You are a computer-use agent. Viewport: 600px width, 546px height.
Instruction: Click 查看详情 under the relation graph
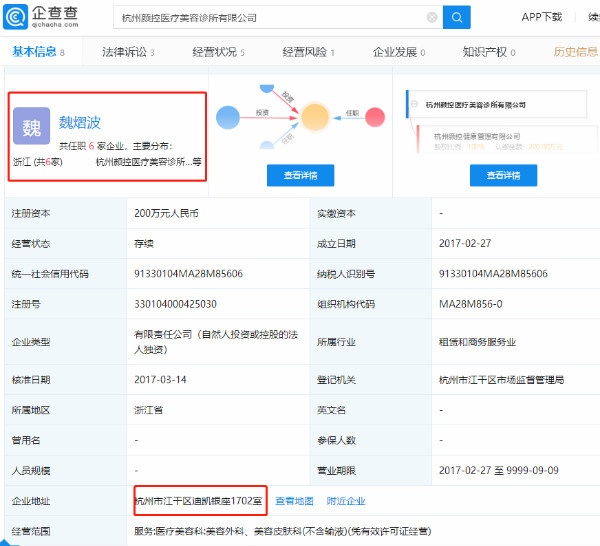pyautogui.click(x=300, y=175)
